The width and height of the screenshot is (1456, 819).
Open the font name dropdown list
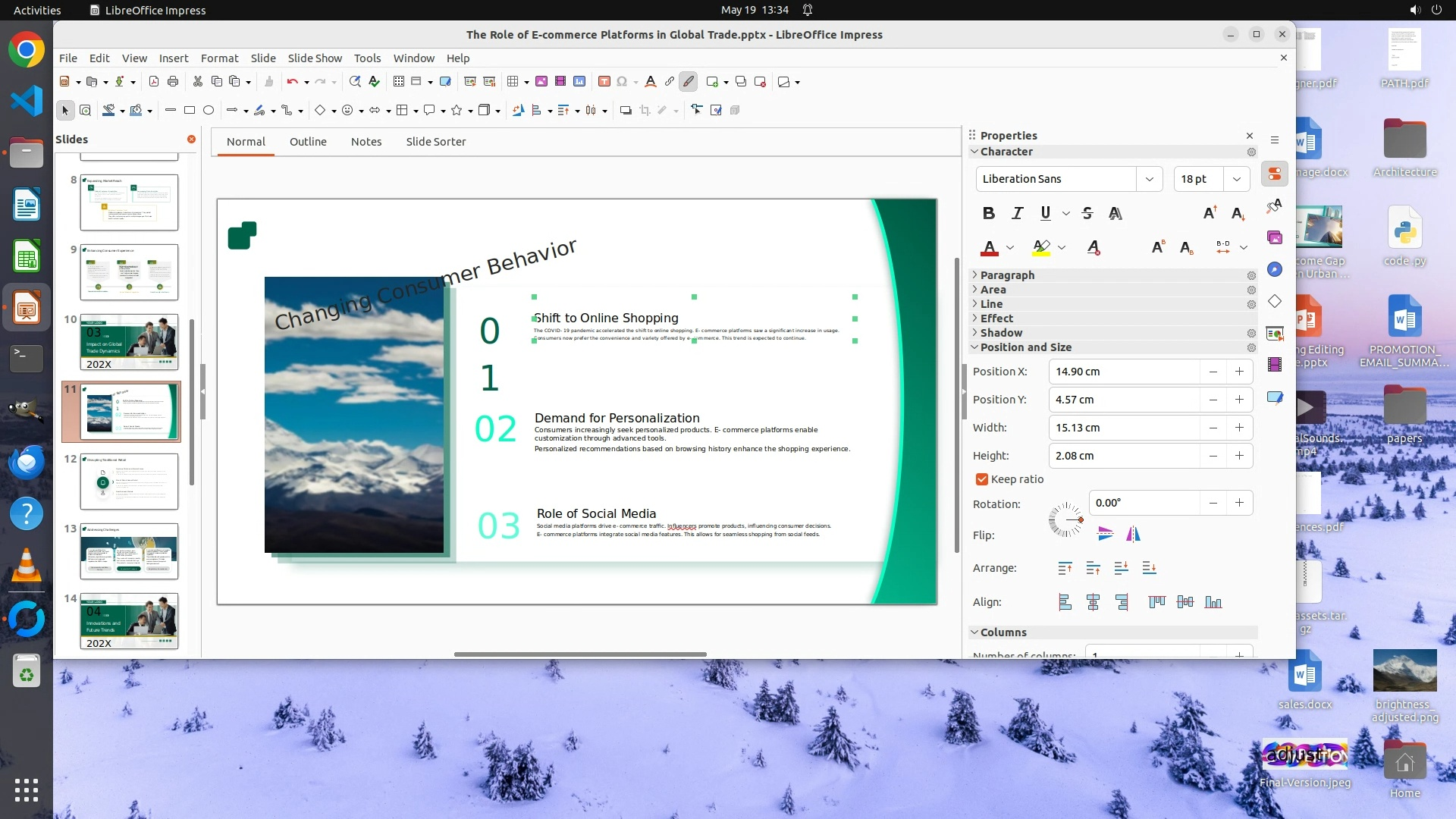tap(1149, 179)
